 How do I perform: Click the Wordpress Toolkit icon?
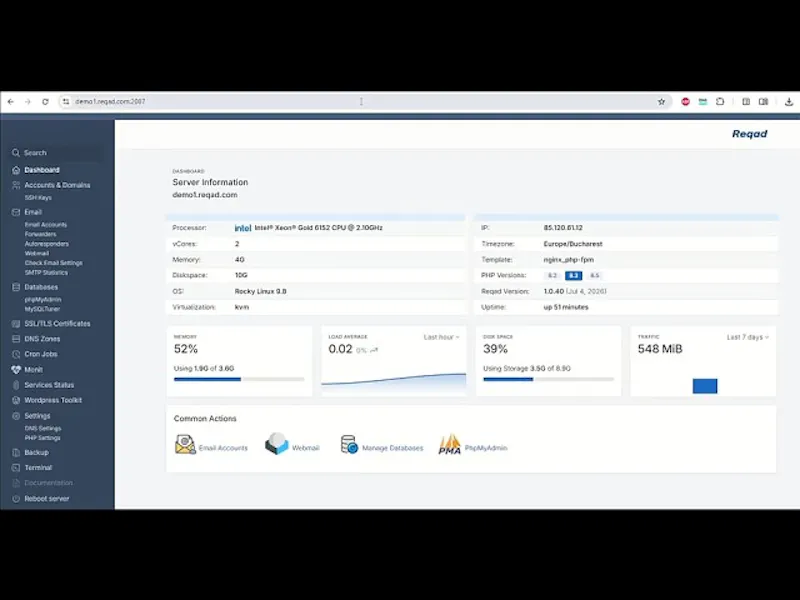coord(16,401)
